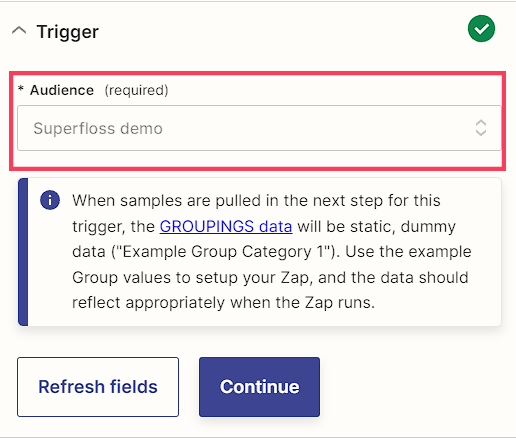Click the asterisk beside the Audience label
Image resolution: width=516 pixels, height=438 pixels.
click(21, 89)
